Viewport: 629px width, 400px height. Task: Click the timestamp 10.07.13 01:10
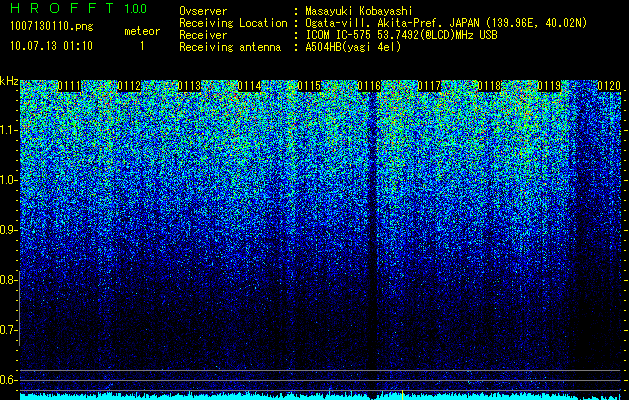pos(51,46)
